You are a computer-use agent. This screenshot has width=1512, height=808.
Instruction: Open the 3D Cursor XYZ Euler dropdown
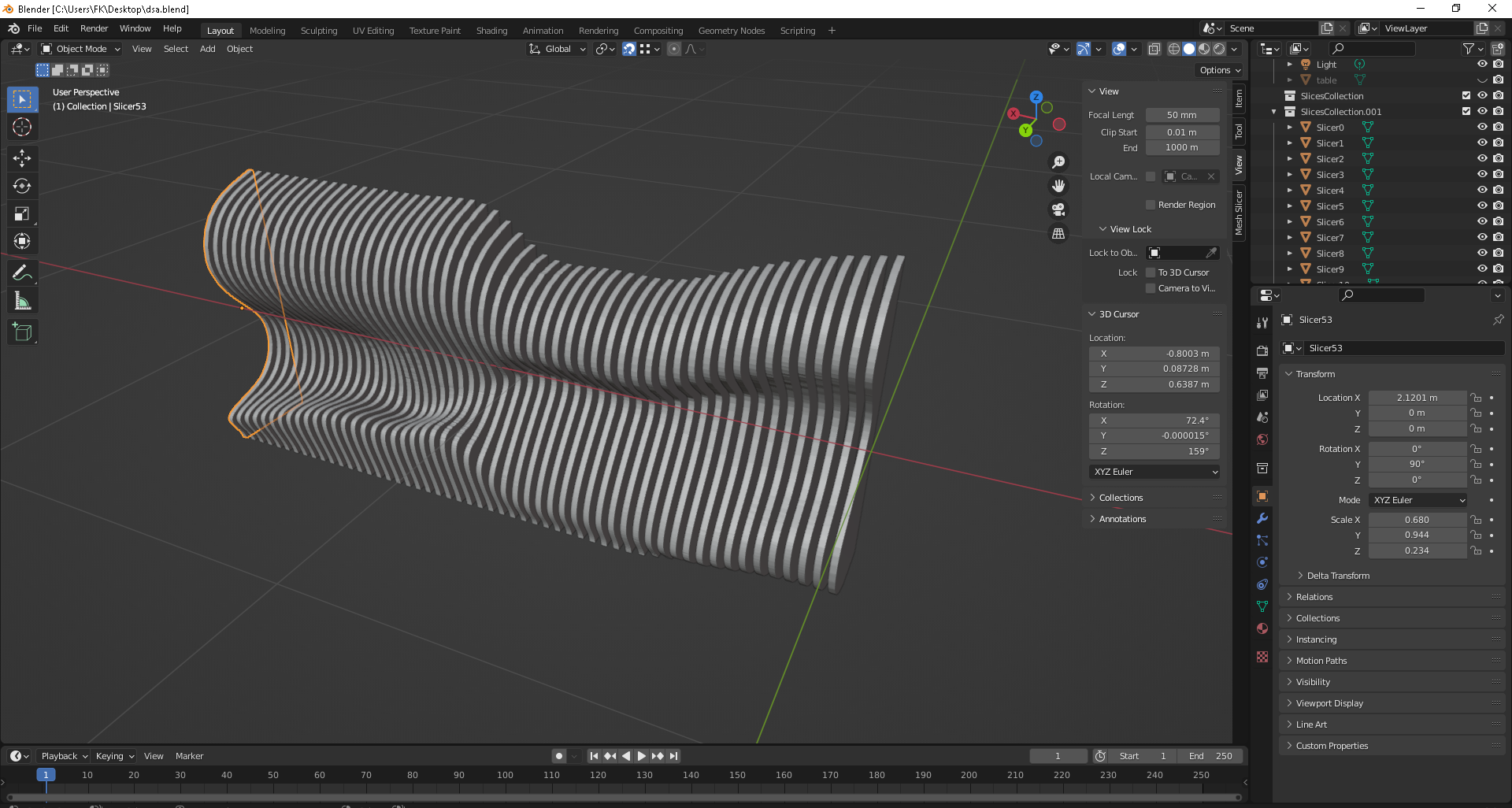(x=1154, y=472)
